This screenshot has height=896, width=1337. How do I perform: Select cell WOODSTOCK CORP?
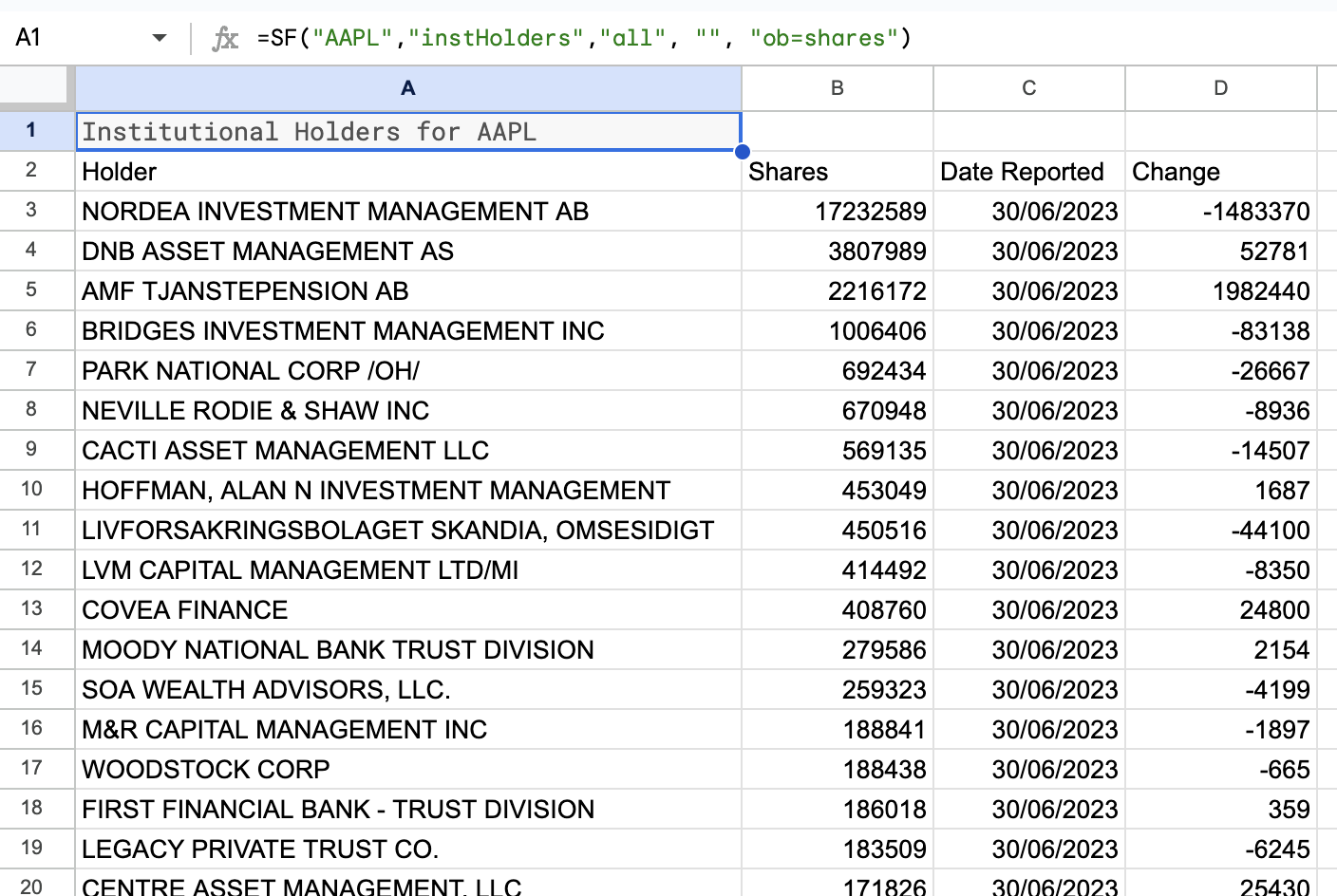tap(408, 770)
